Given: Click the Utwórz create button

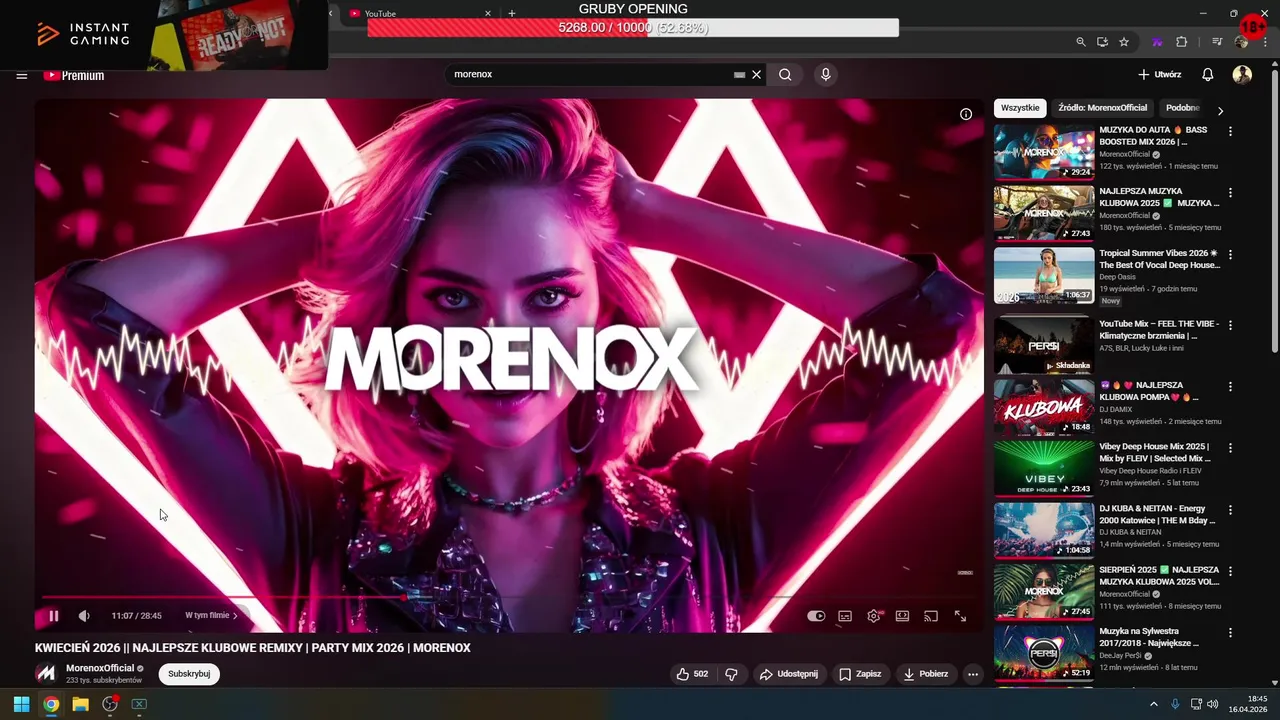Looking at the screenshot, I should (x=1160, y=75).
